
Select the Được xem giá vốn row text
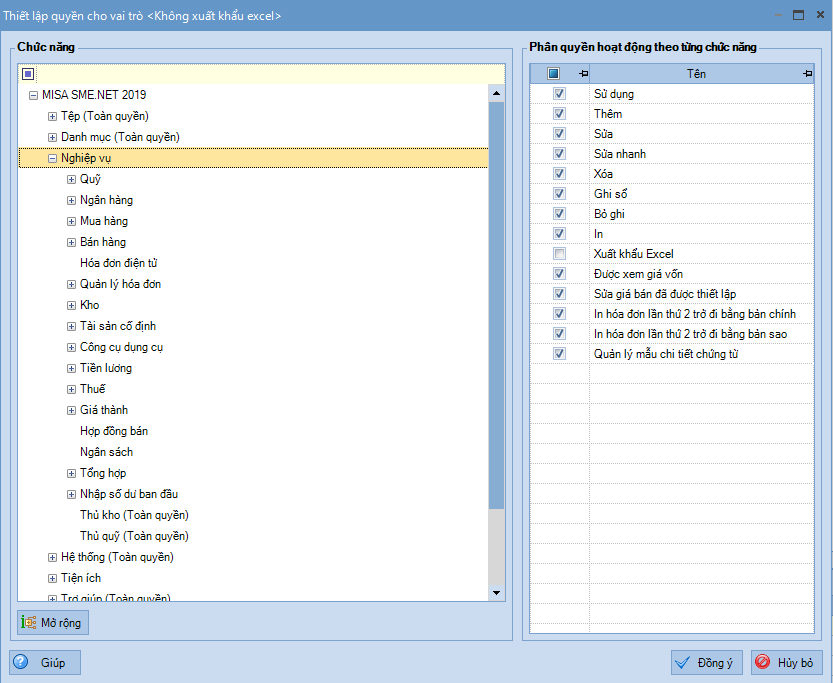(x=638, y=274)
